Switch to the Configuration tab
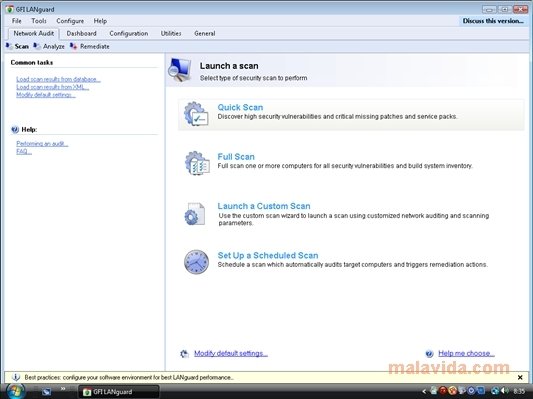533x399 pixels. click(129, 33)
